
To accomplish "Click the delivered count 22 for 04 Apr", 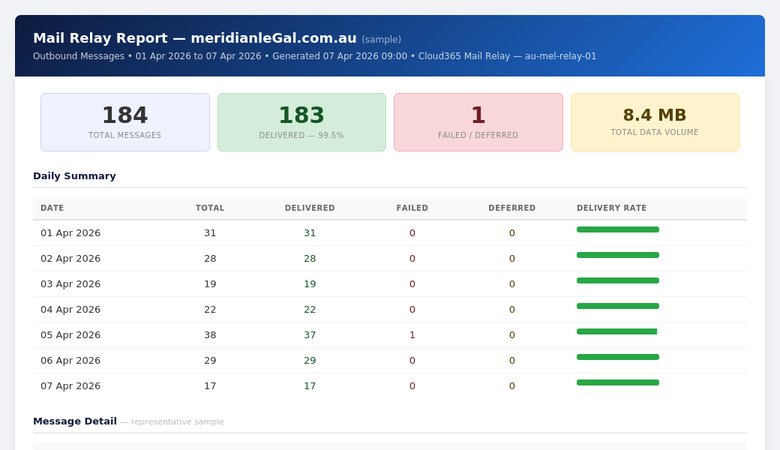I will (309, 309).
